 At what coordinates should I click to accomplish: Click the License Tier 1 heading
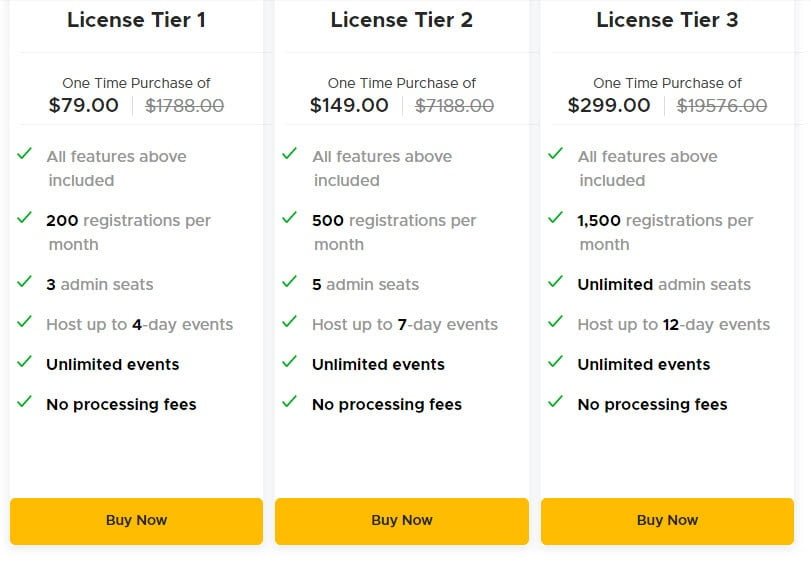tap(136, 20)
